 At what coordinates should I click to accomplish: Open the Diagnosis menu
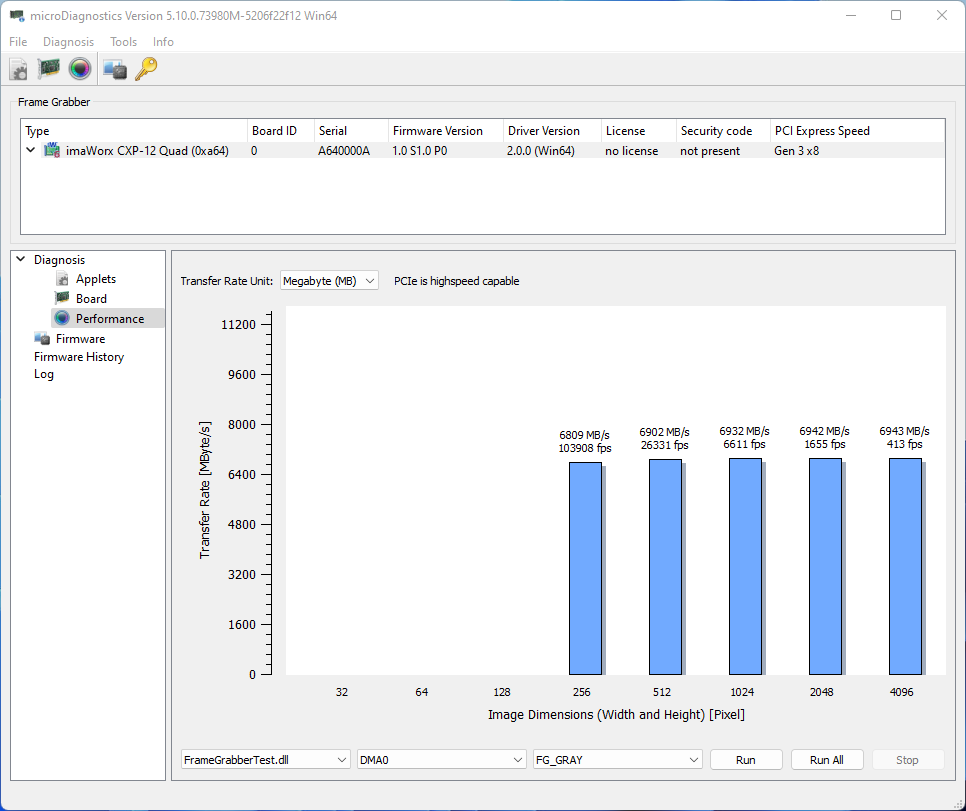point(68,42)
